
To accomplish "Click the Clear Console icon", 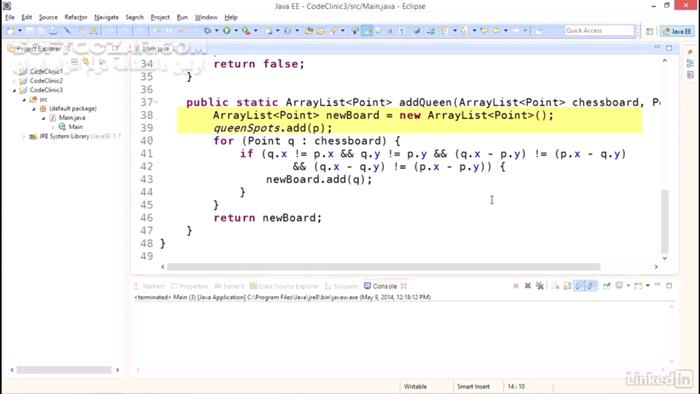I will pos(555,286).
